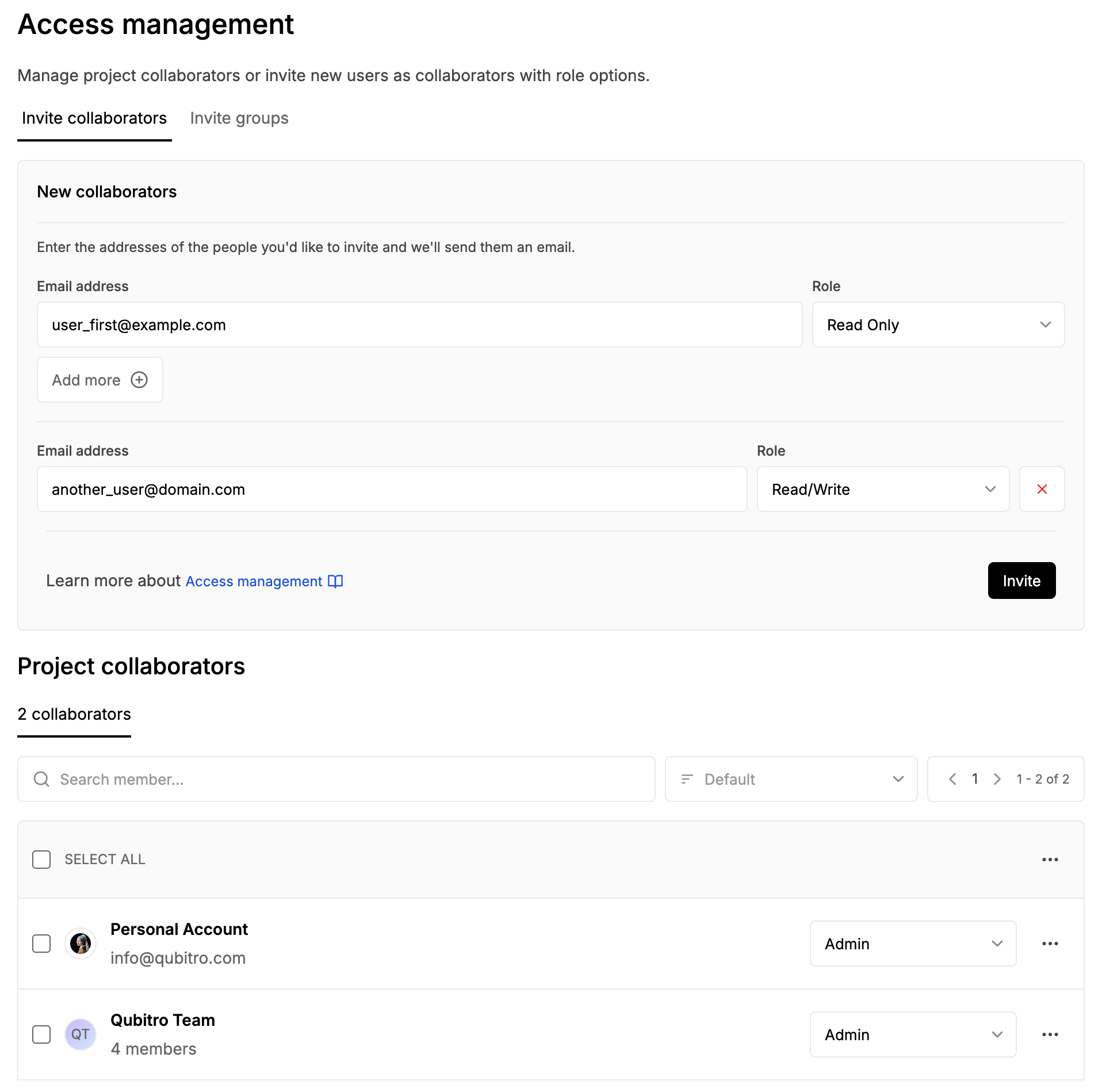Open more options for Personal Account row
The height and width of the screenshot is (1092, 1102).
[x=1050, y=944]
